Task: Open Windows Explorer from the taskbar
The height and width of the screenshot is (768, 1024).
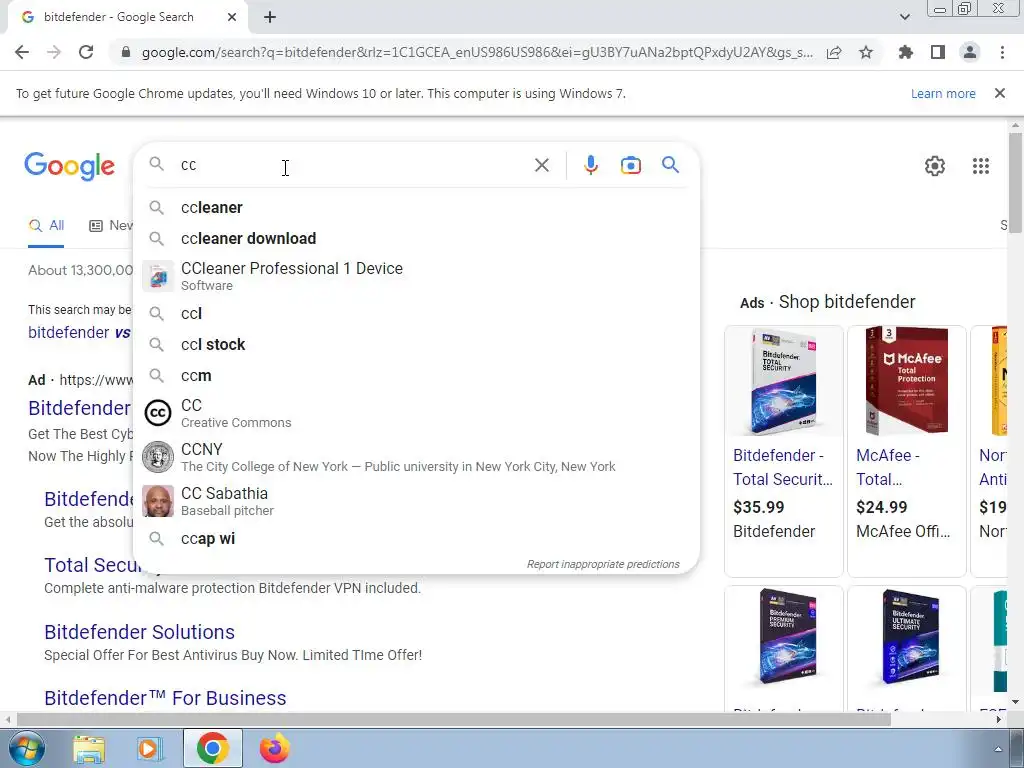Action: tap(89, 748)
